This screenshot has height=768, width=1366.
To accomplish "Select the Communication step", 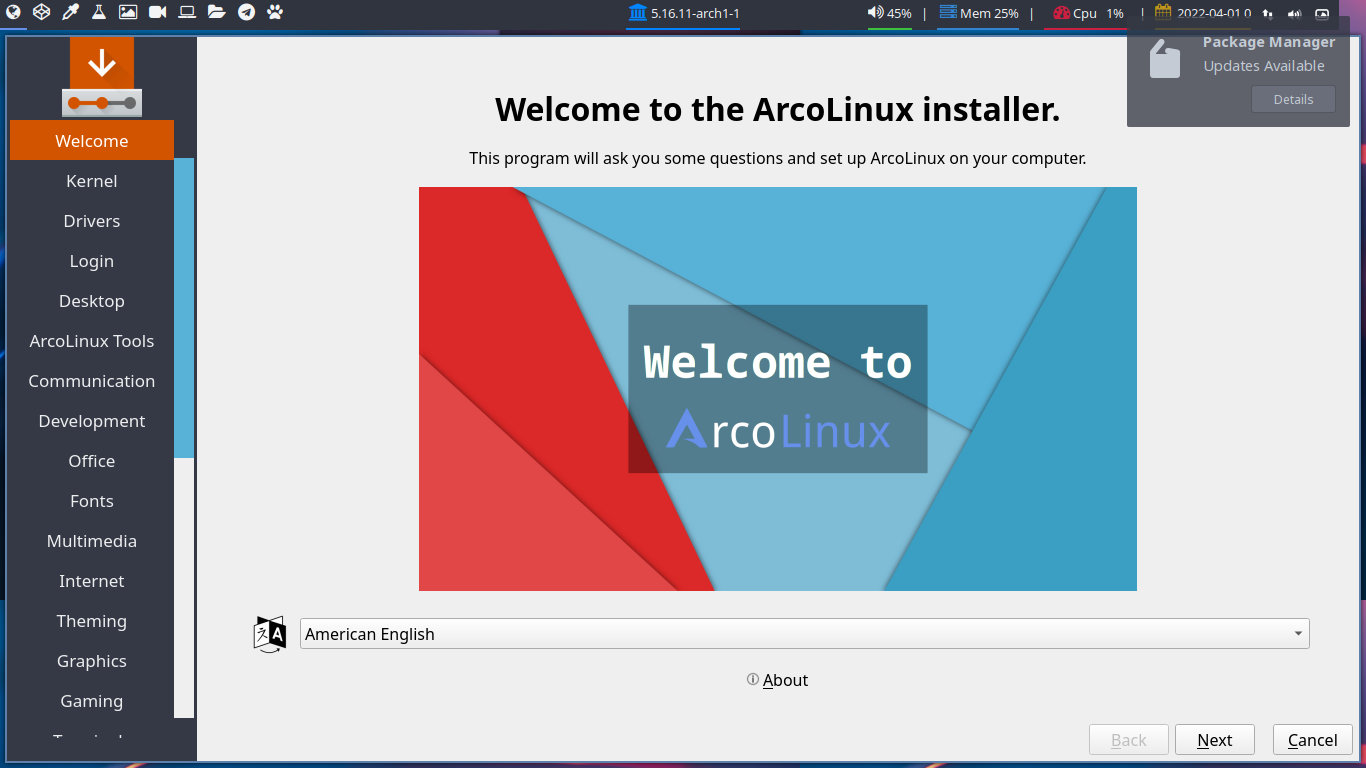I will 92,381.
